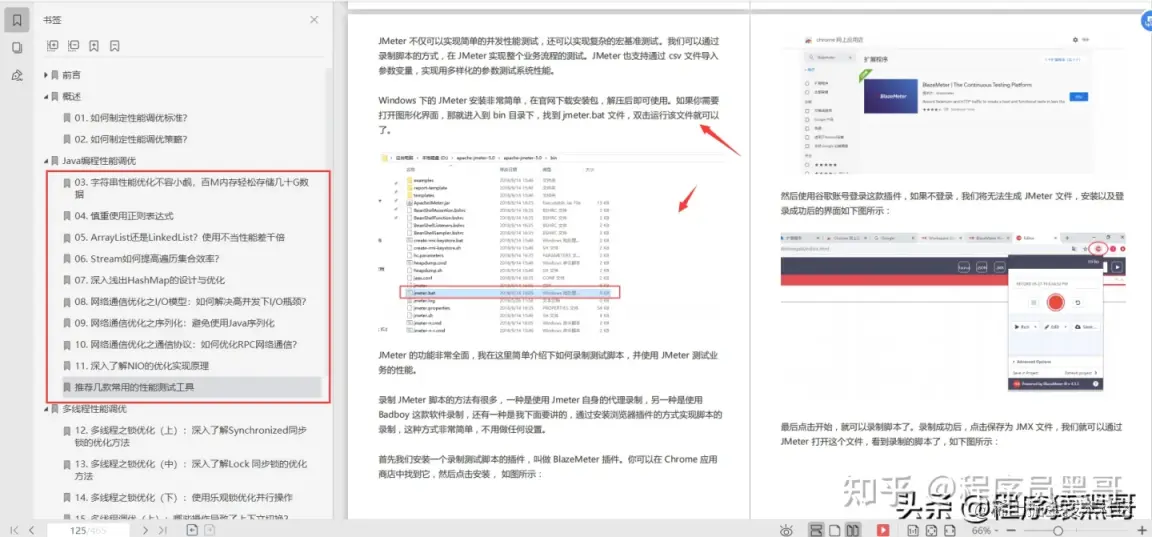Click the BlazeMeter recorder popup screenshot image
The width and height of the screenshot is (1152, 537).
pos(953,311)
